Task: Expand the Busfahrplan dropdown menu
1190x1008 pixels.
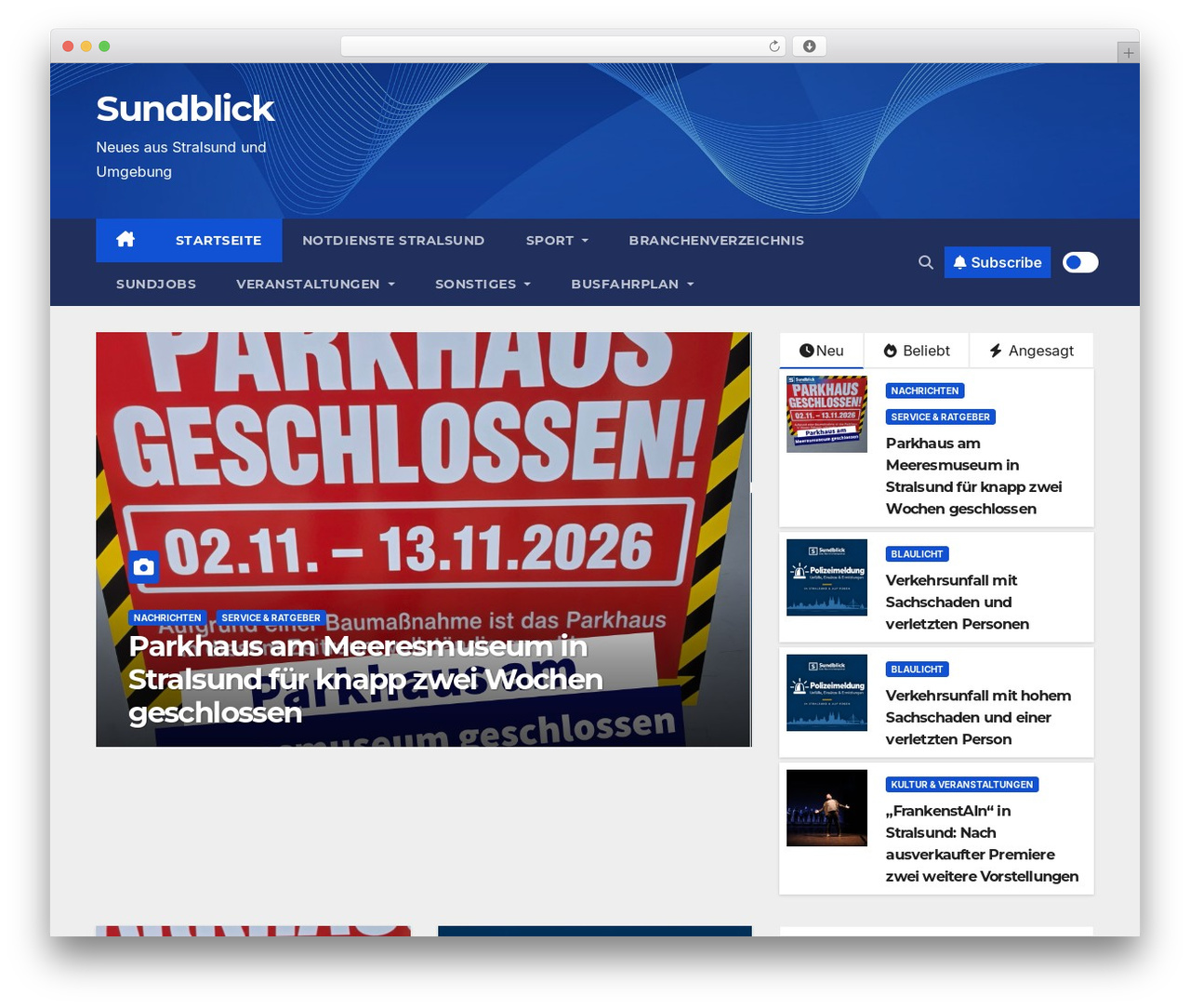Action: pyautogui.click(x=632, y=284)
